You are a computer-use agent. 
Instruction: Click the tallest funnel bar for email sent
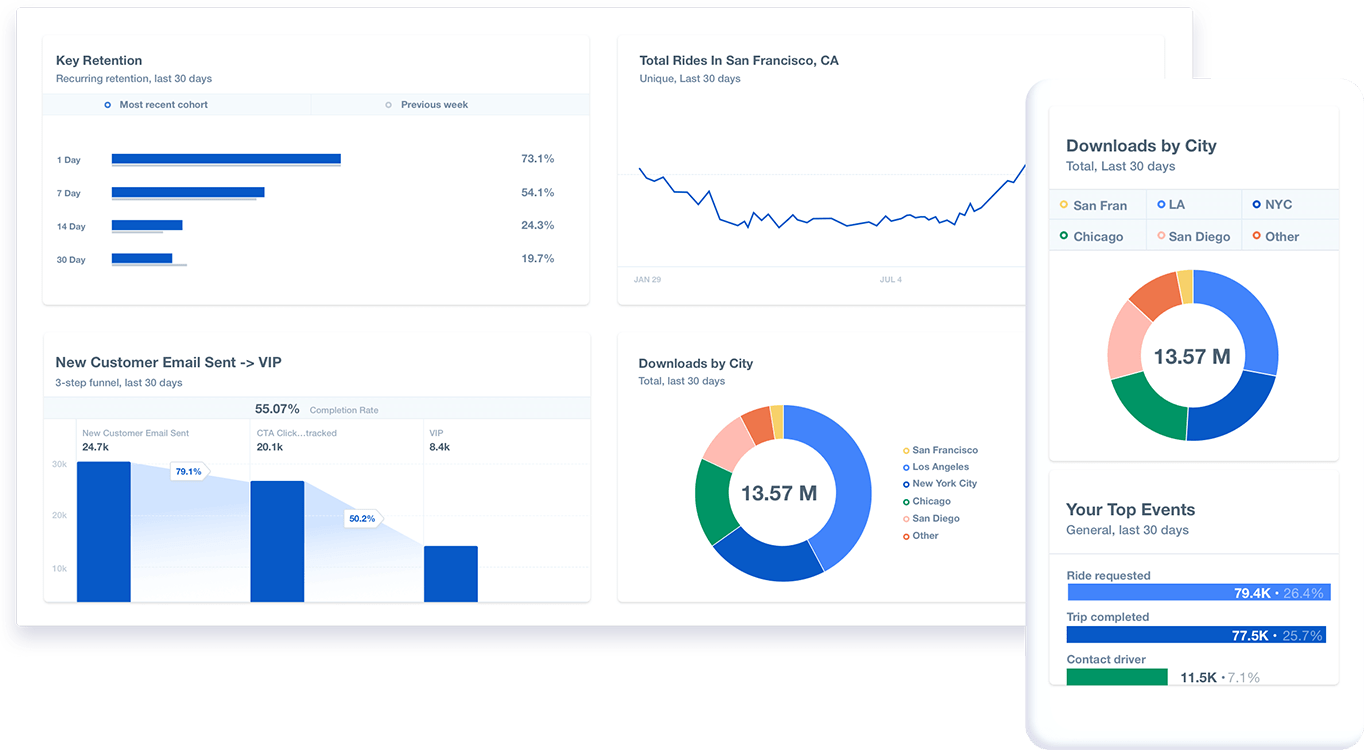[104, 532]
